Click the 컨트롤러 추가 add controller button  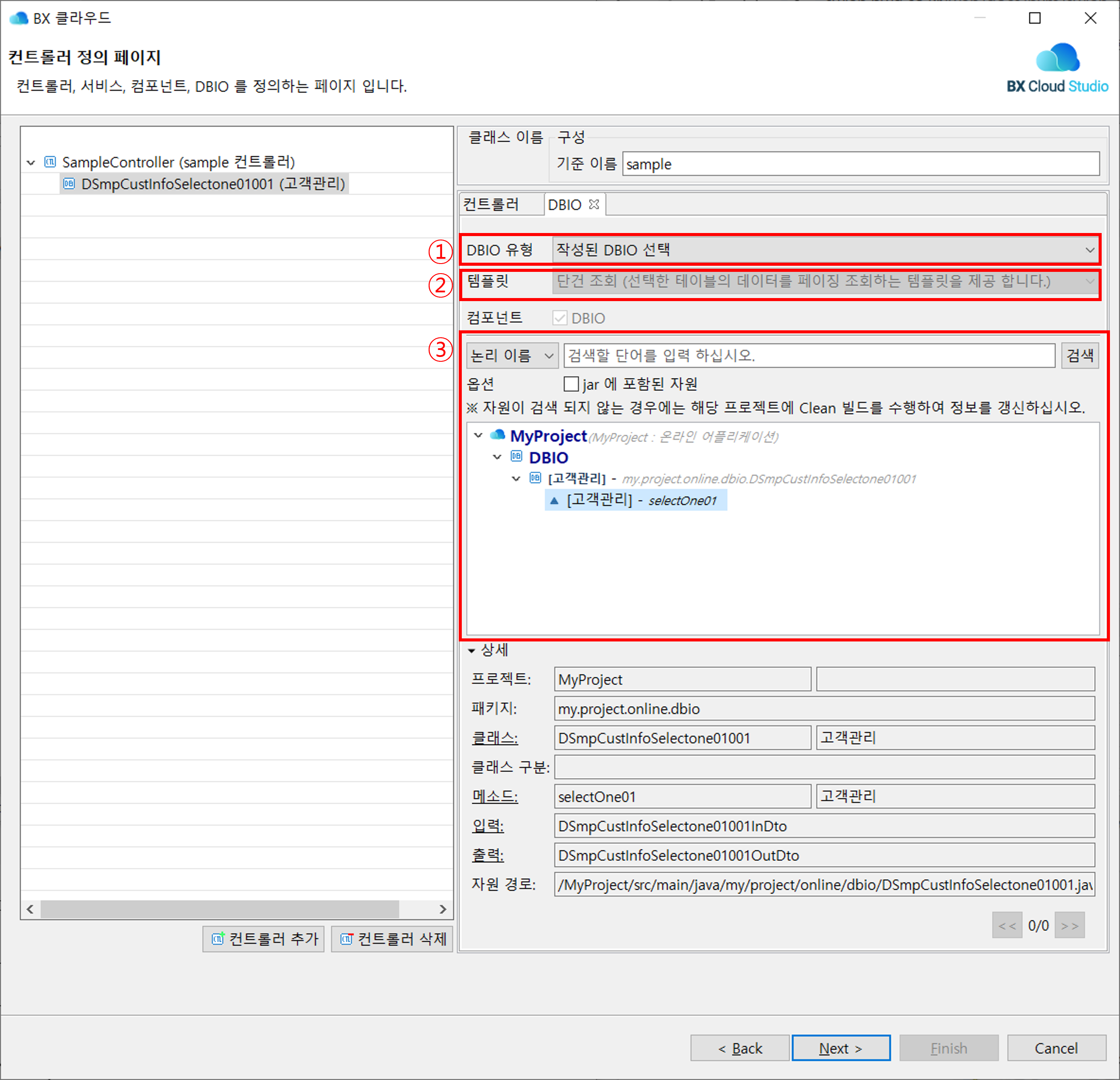pos(264,939)
